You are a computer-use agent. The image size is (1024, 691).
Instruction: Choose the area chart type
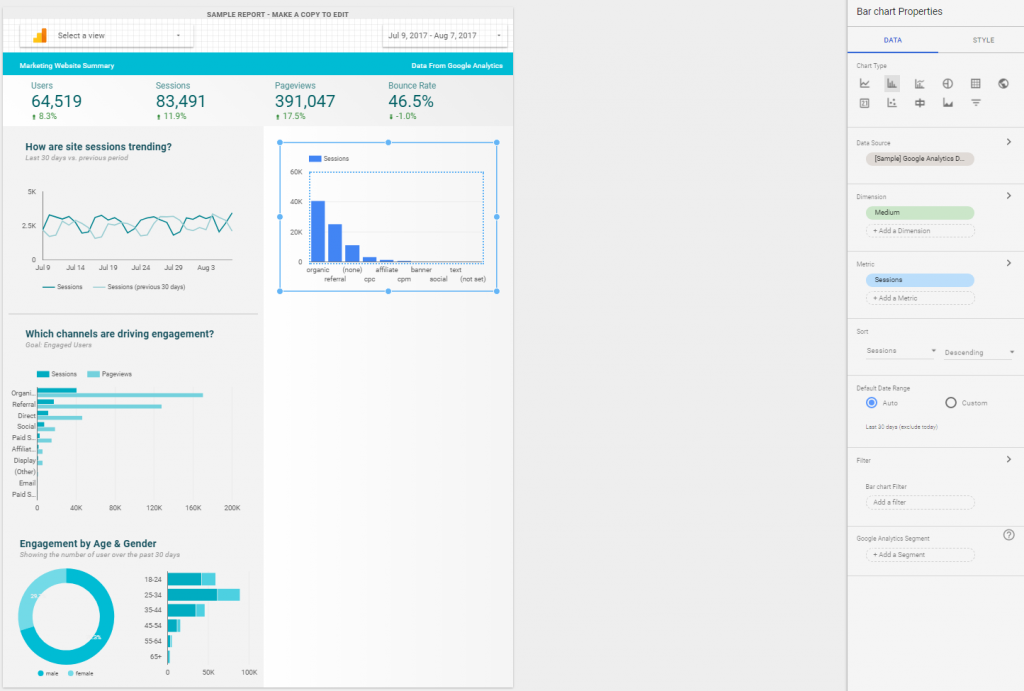click(947, 103)
